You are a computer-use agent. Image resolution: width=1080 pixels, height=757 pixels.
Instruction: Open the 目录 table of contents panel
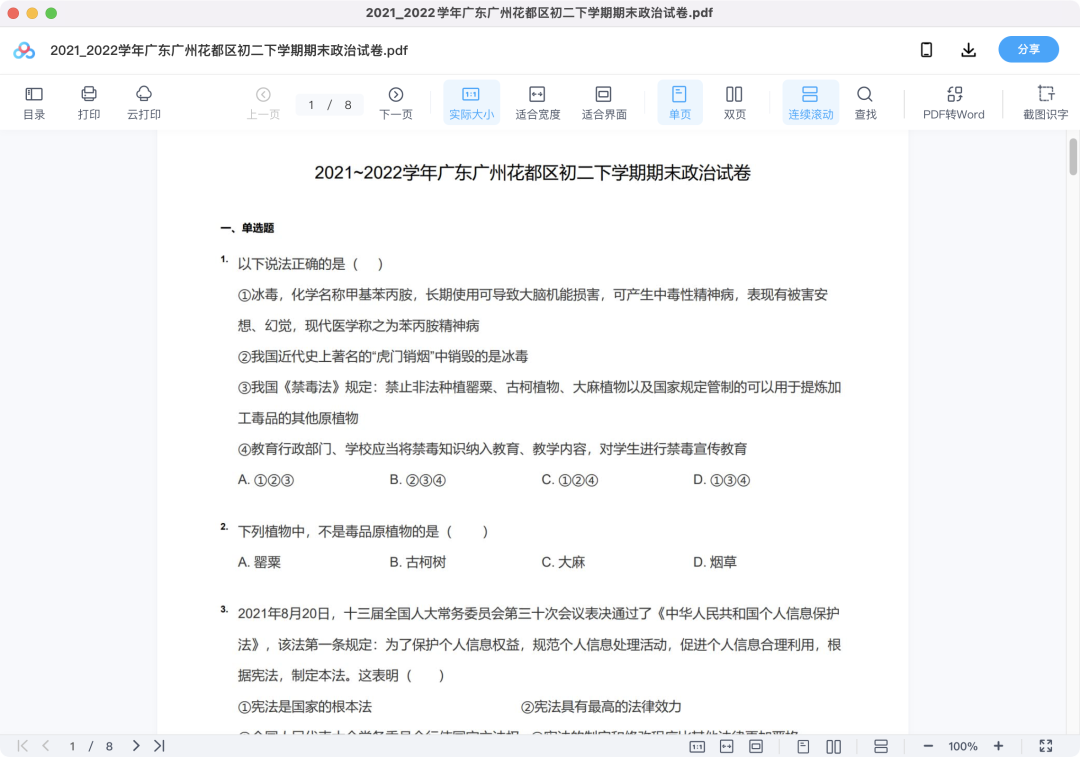(34, 103)
